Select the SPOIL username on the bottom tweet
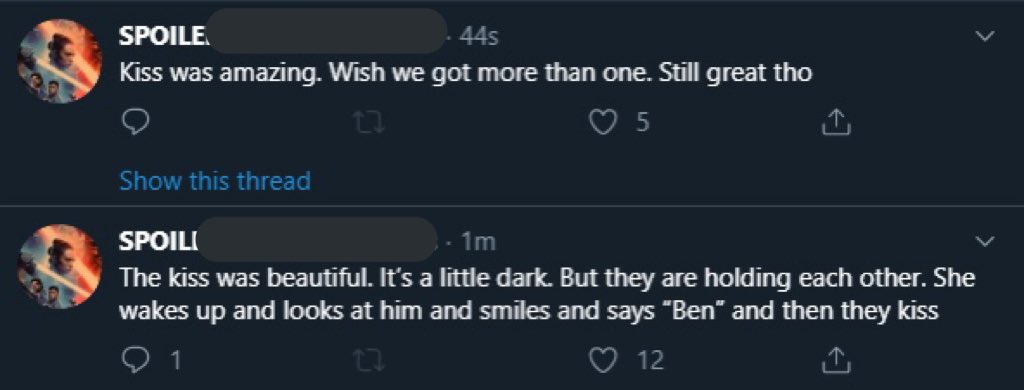This screenshot has height=390, width=1024. click(157, 242)
